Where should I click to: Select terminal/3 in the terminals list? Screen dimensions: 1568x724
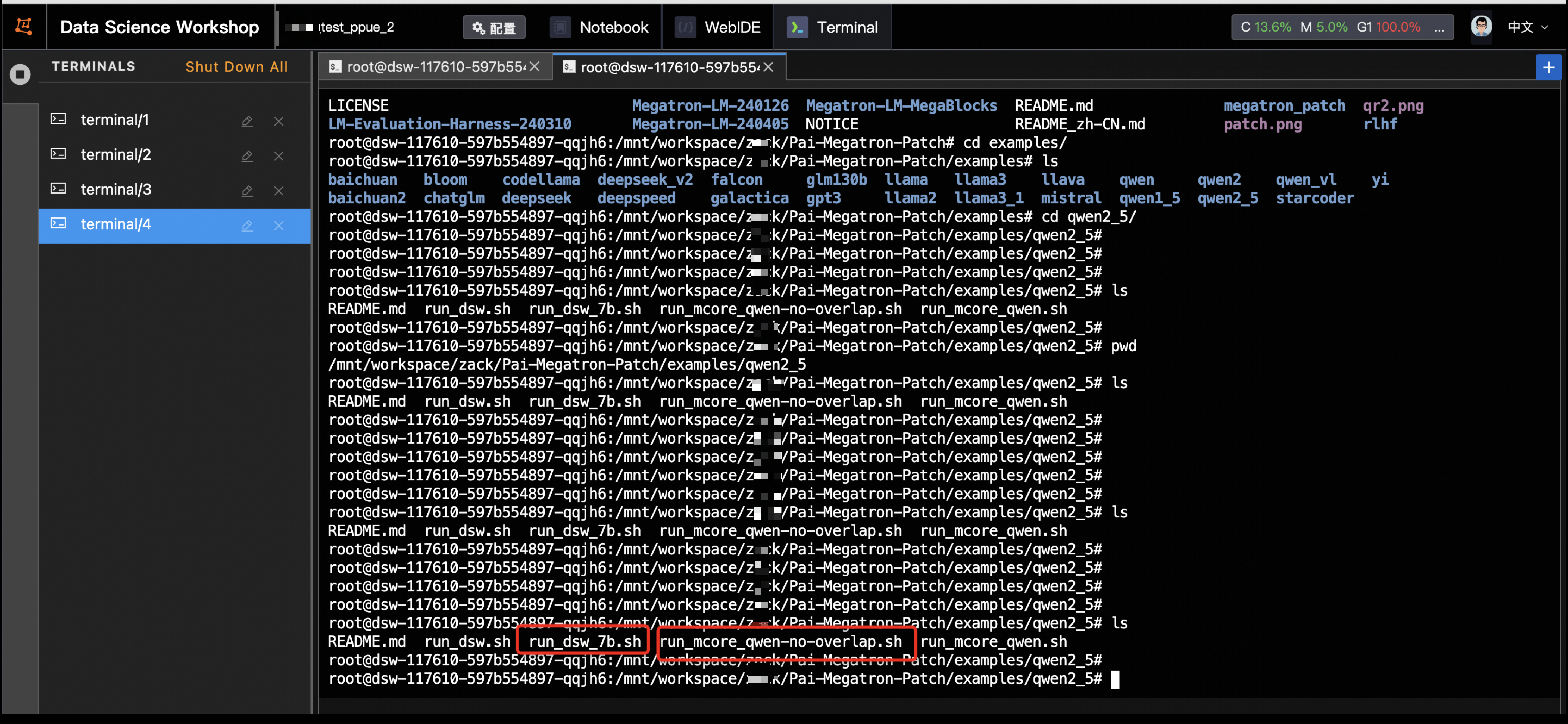[116, 189]
